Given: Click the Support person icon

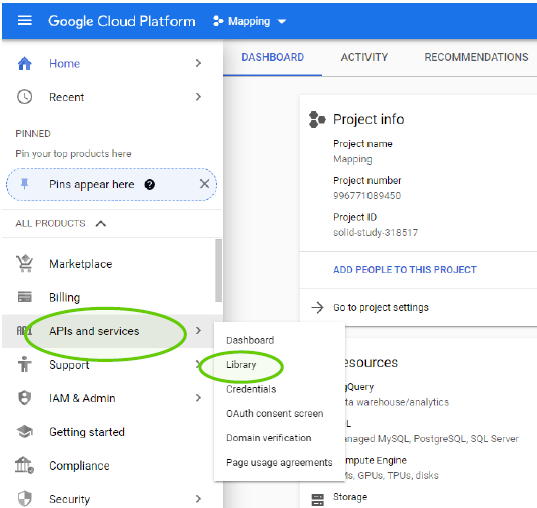Looking at the screenshot, I should pyautogui.click(x=25, y=364).
